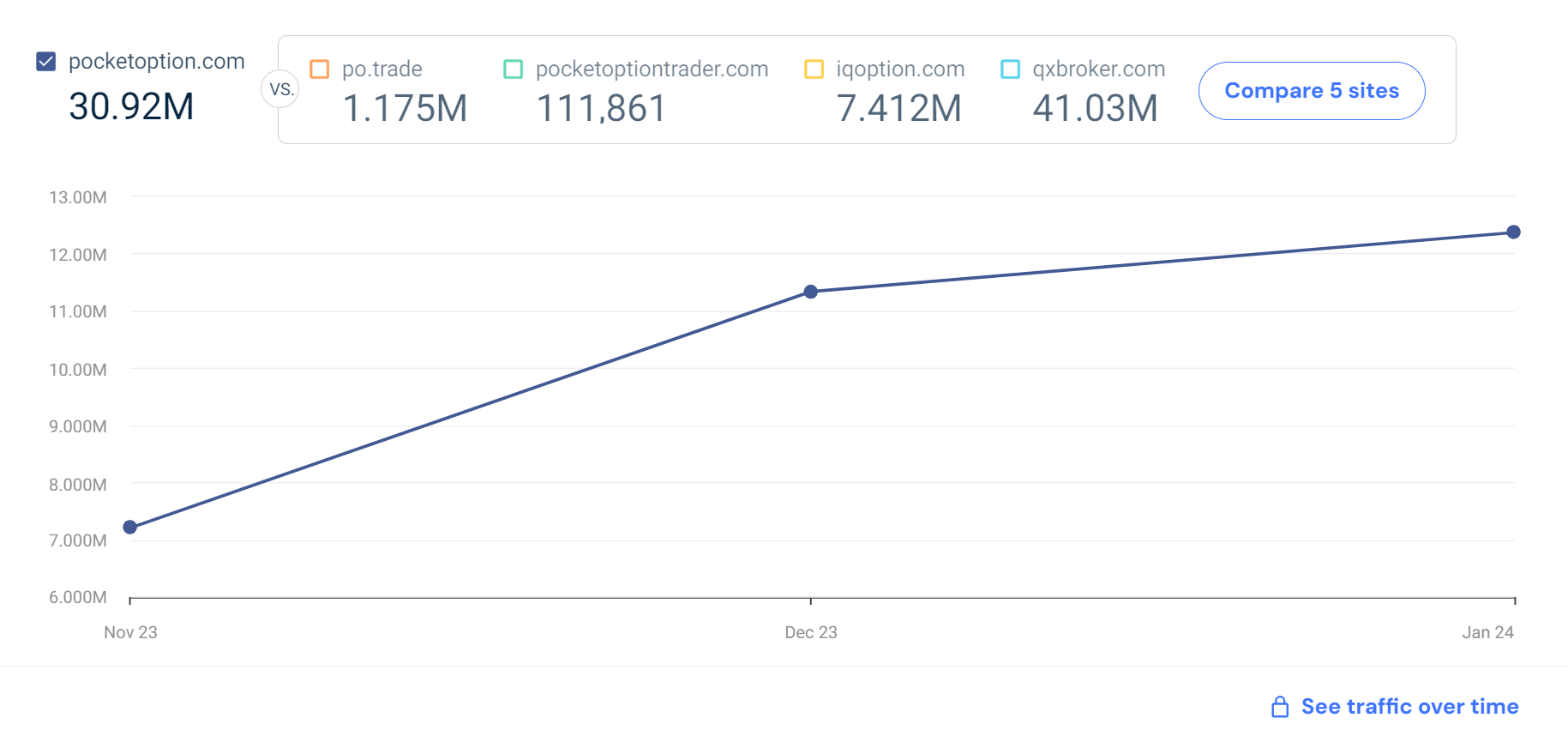Click the Dec 23 data point

pyautogui.click(x=811, y=292)
